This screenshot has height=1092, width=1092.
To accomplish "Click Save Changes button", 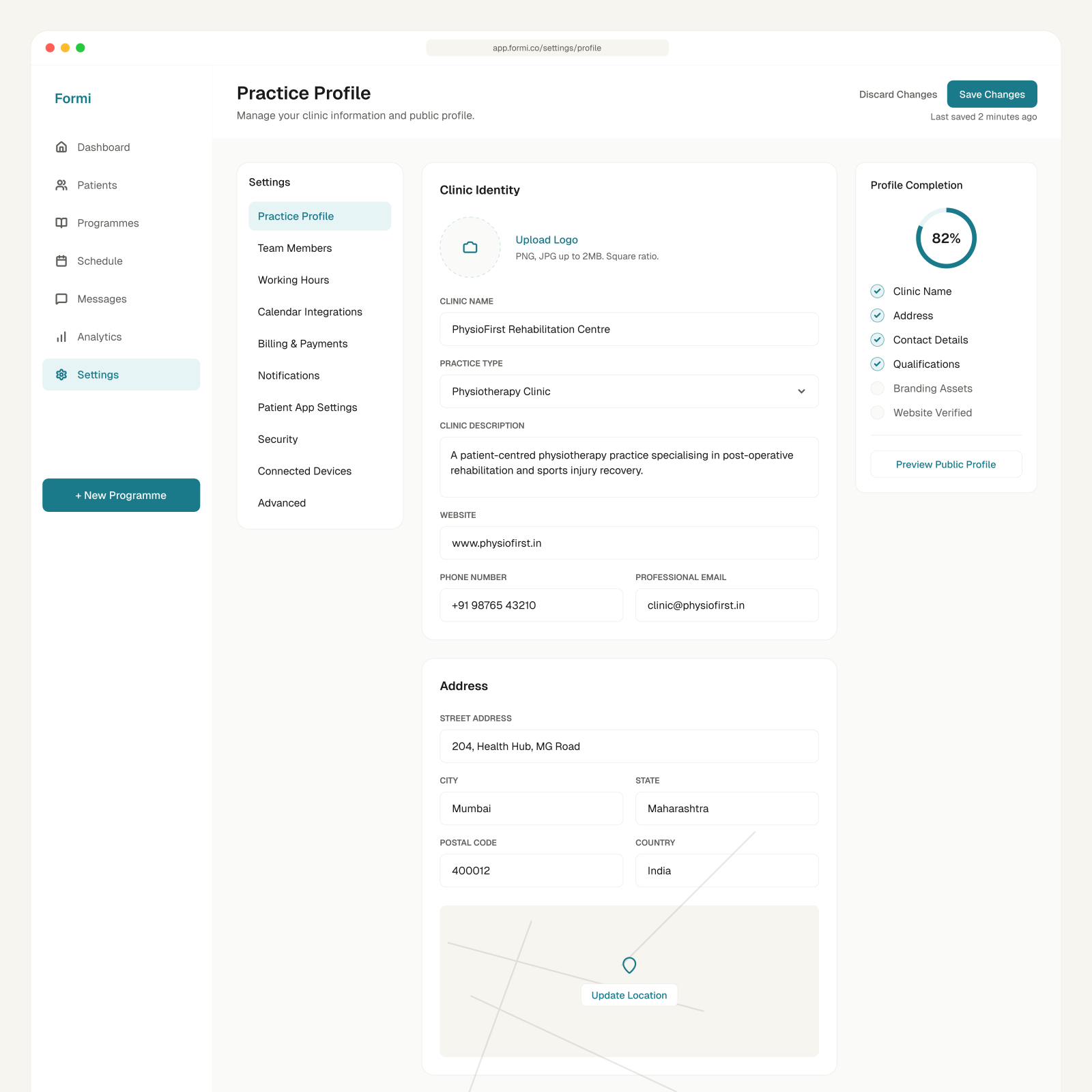I will pos(992,94).
